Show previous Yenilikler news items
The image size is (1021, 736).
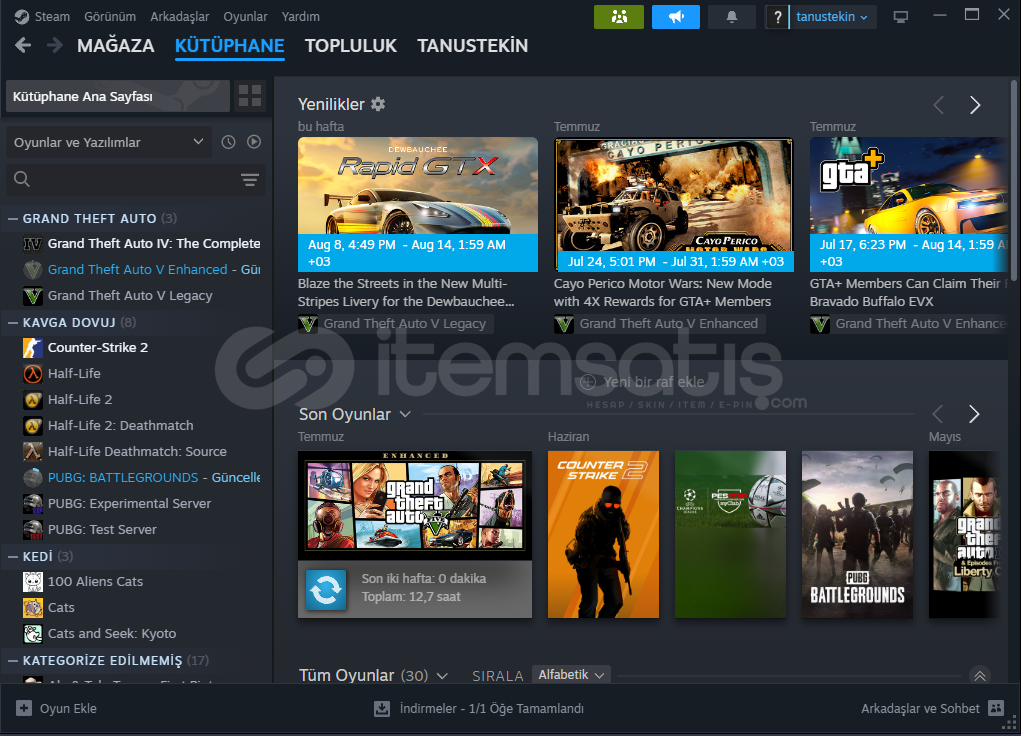coord(938,105)
